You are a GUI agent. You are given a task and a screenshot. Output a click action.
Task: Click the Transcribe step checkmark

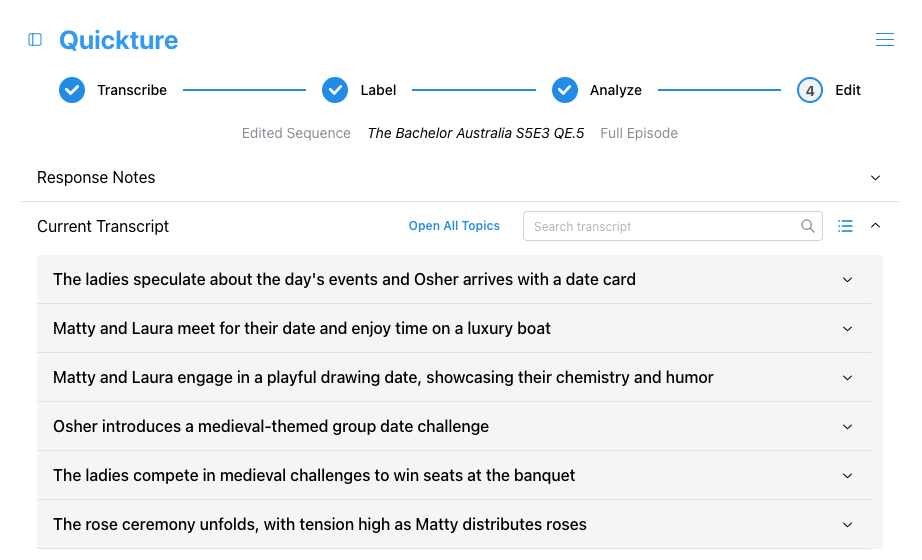pos(72,90)
